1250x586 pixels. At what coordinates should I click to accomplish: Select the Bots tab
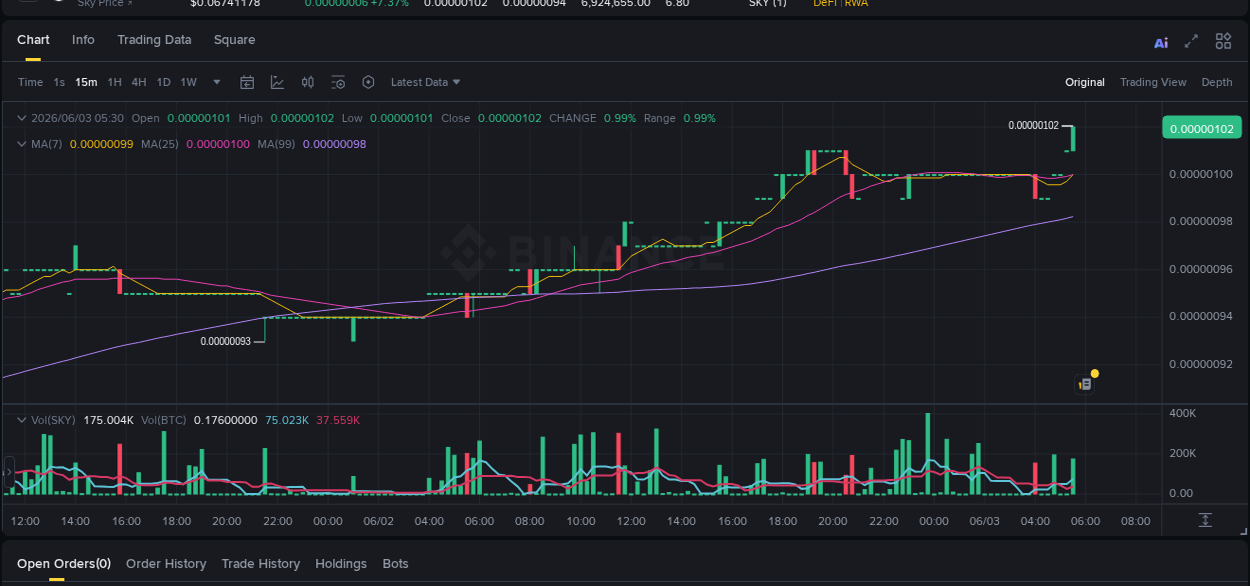(396, 564)
